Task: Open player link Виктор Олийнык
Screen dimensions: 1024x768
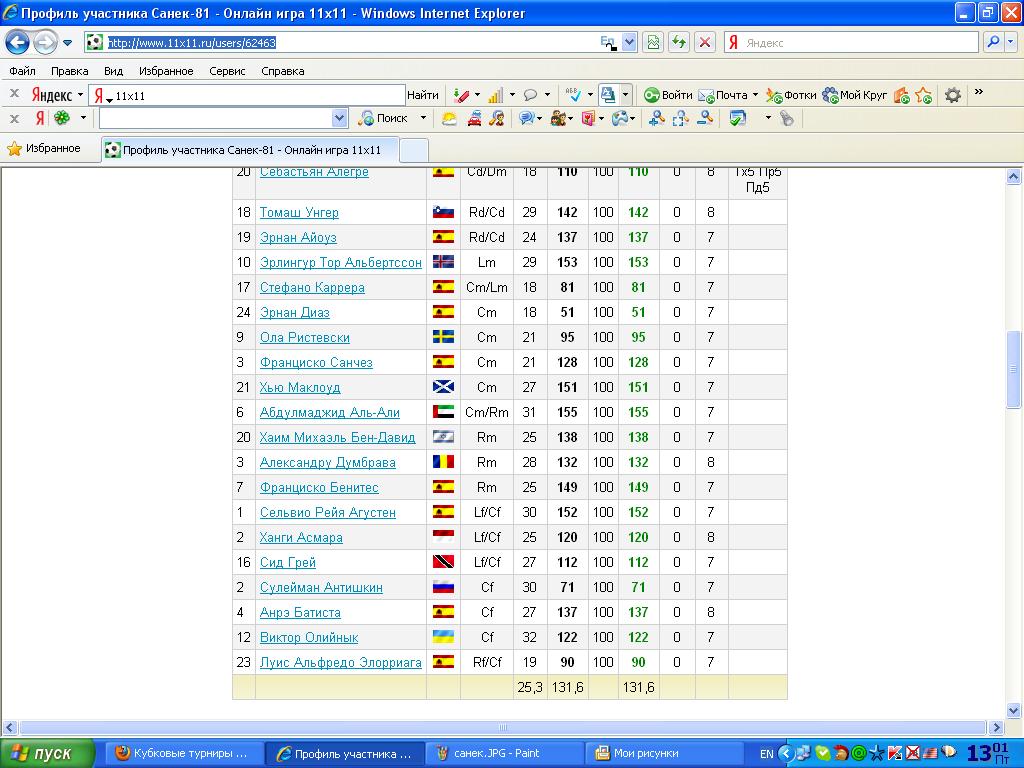Action: 308,637
